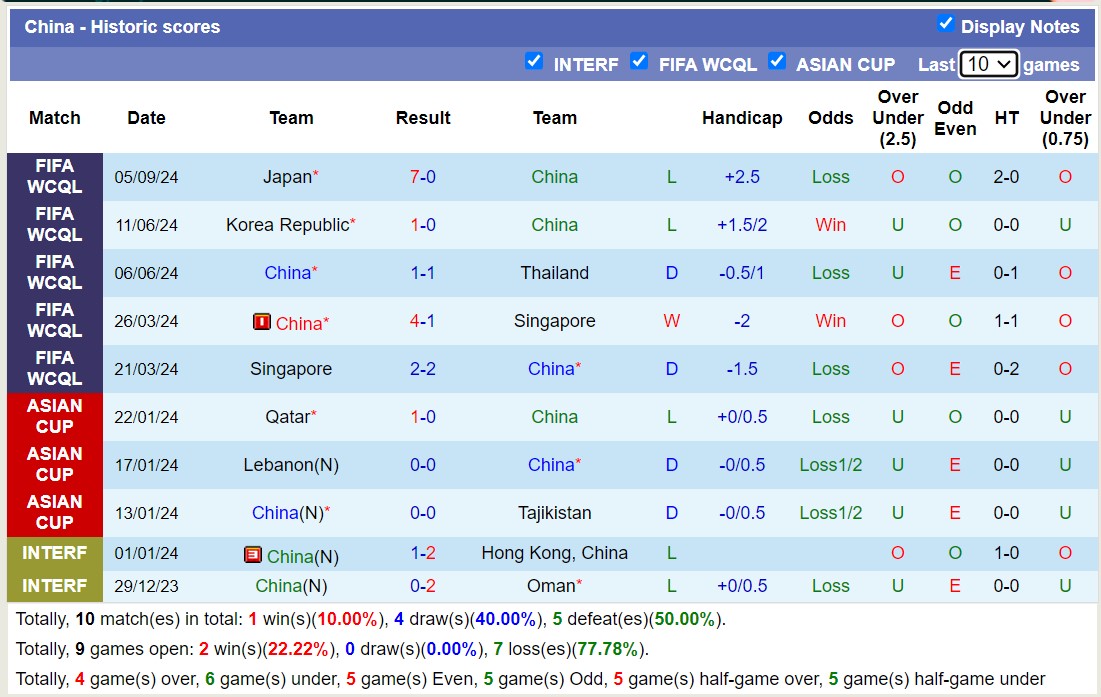1101x697 pixels.
Task: Click the ASIAN CUP label in the 22/01/24 row
Action: pyautogui.click(x=55, y=417)
